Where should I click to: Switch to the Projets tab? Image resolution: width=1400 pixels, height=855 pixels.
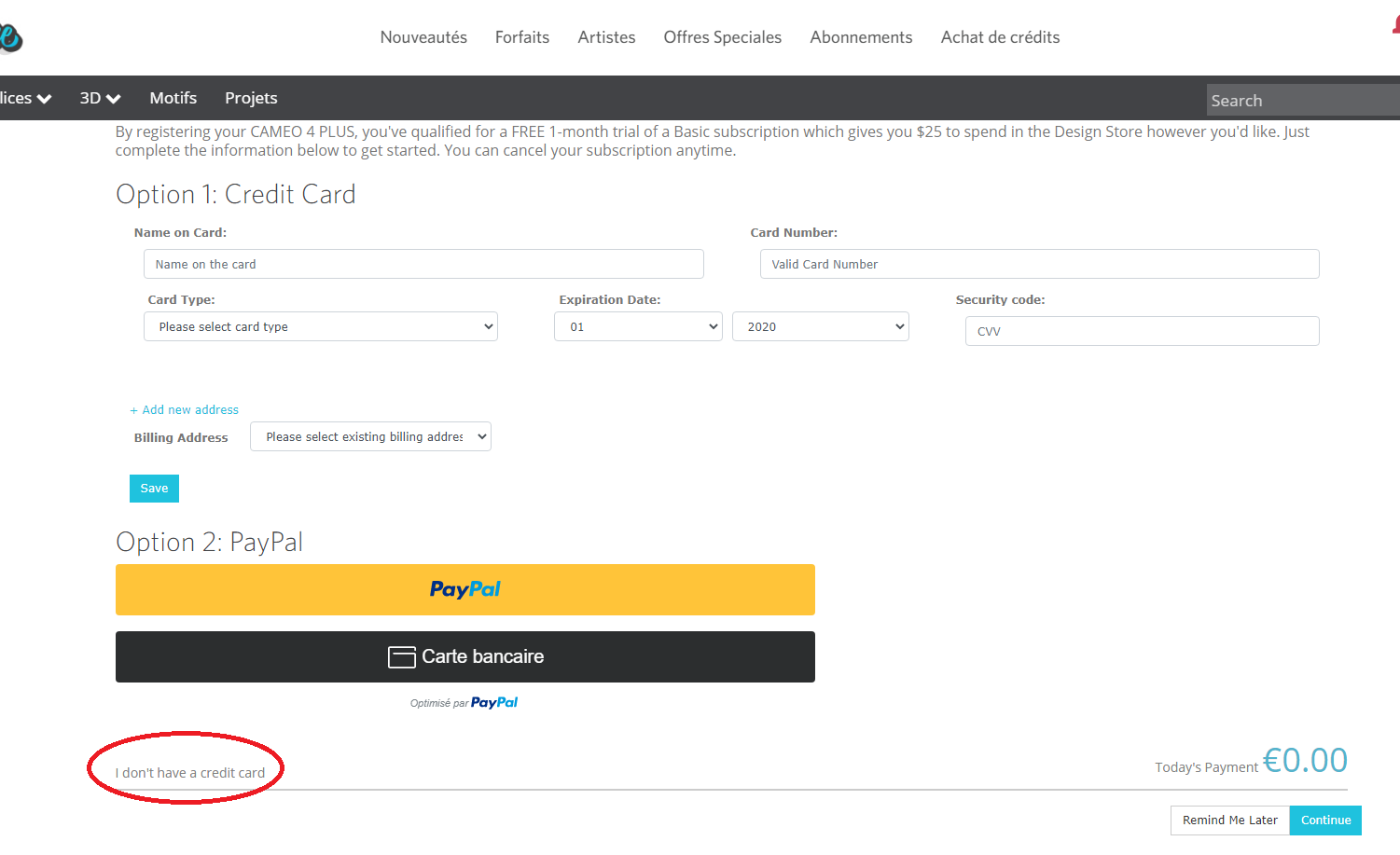[251, 98]
